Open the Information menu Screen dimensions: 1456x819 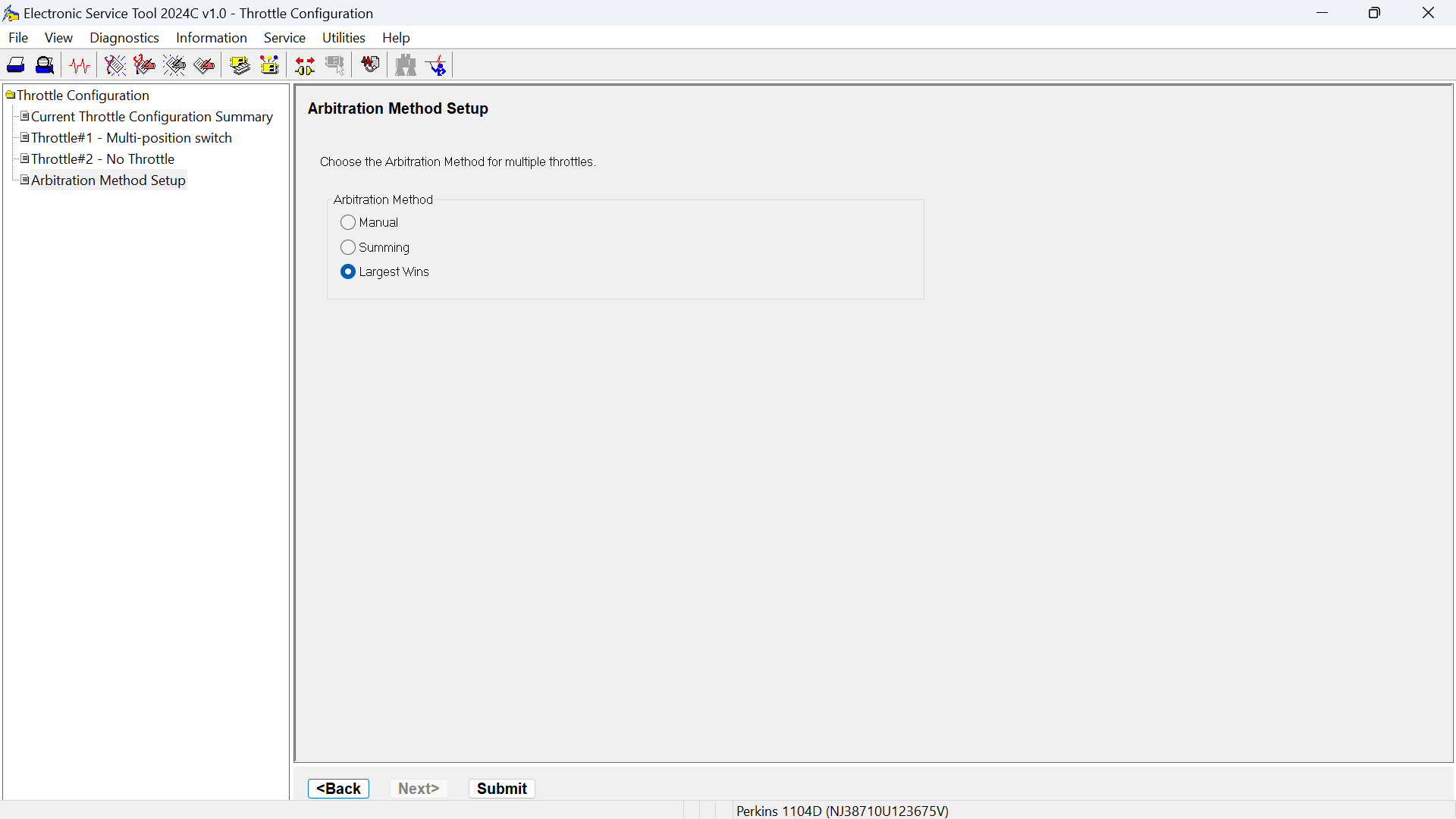coord(212,38)
